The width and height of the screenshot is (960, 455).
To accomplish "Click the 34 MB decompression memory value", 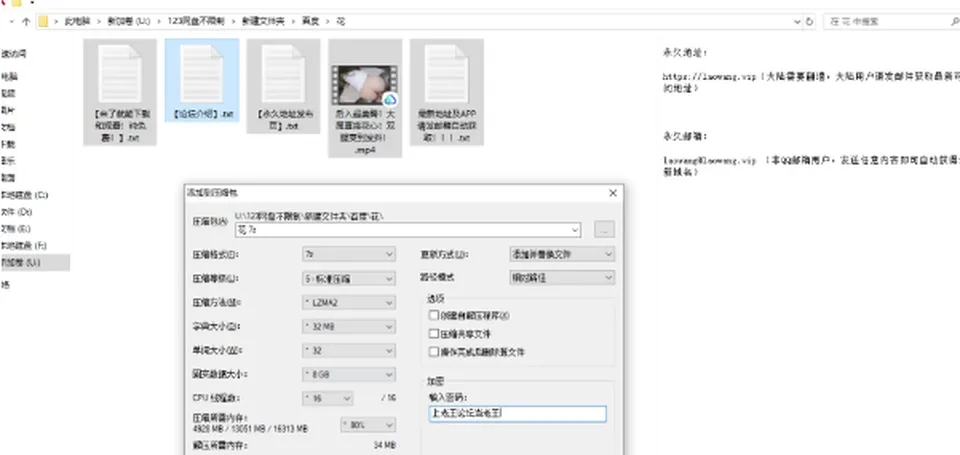I will pyautogui.click(x=384, y=445).
